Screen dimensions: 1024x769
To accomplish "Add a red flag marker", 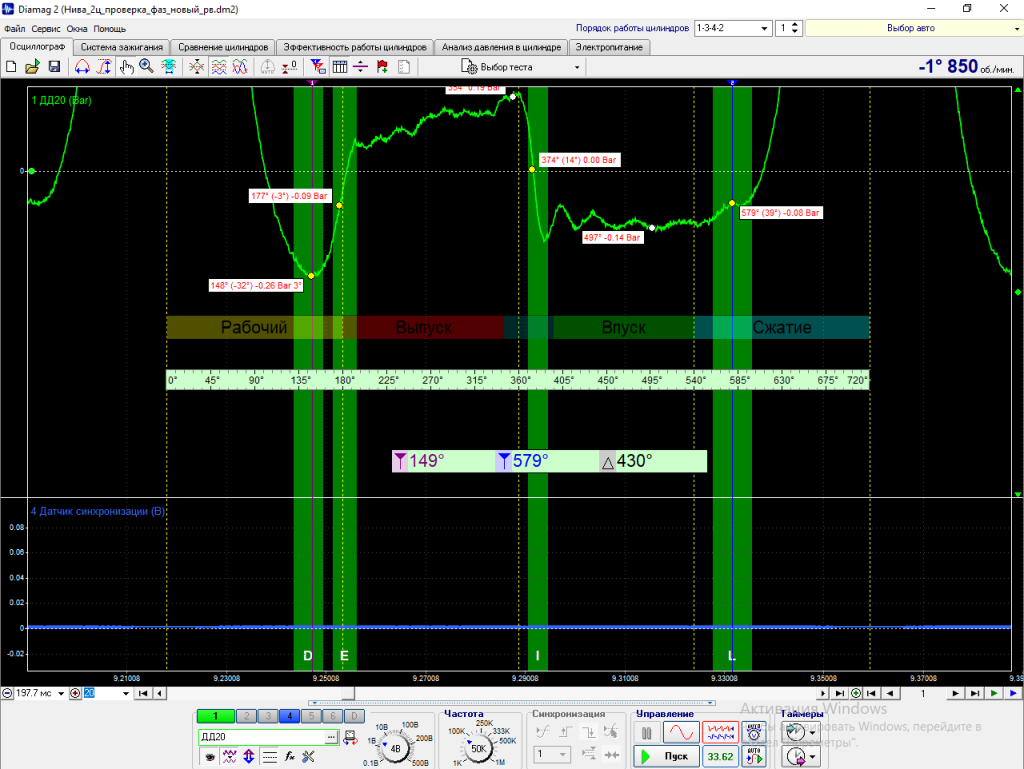I will [x=383, y=67].
